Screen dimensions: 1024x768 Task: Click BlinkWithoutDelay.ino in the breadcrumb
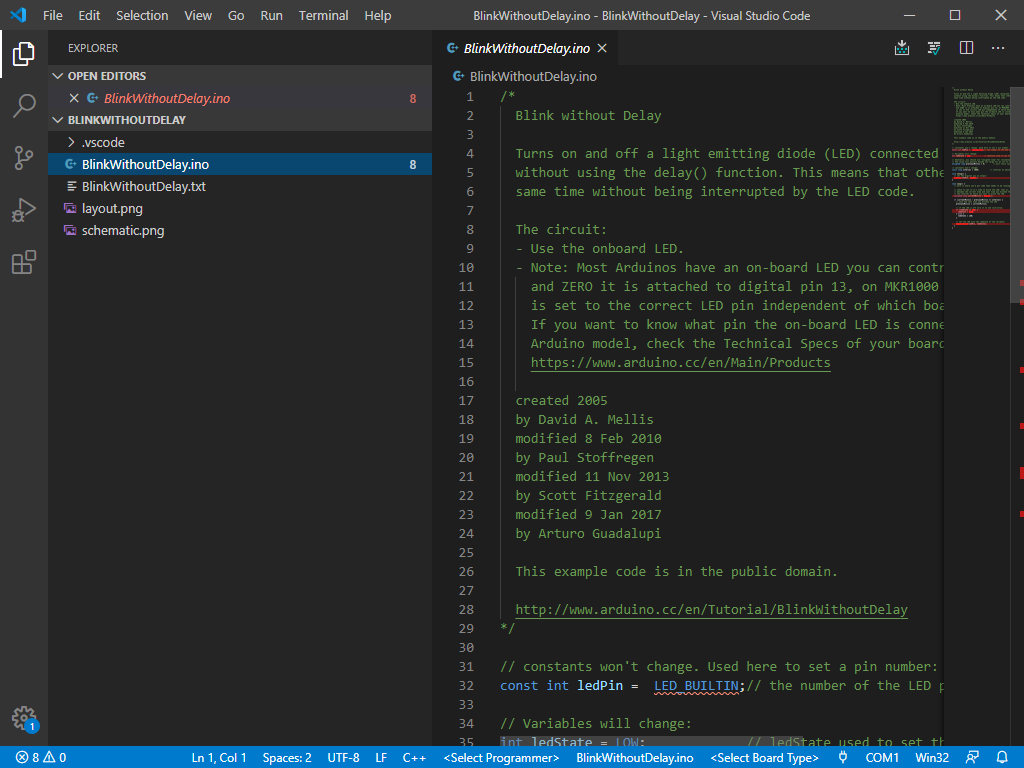(x=532, y=76)
